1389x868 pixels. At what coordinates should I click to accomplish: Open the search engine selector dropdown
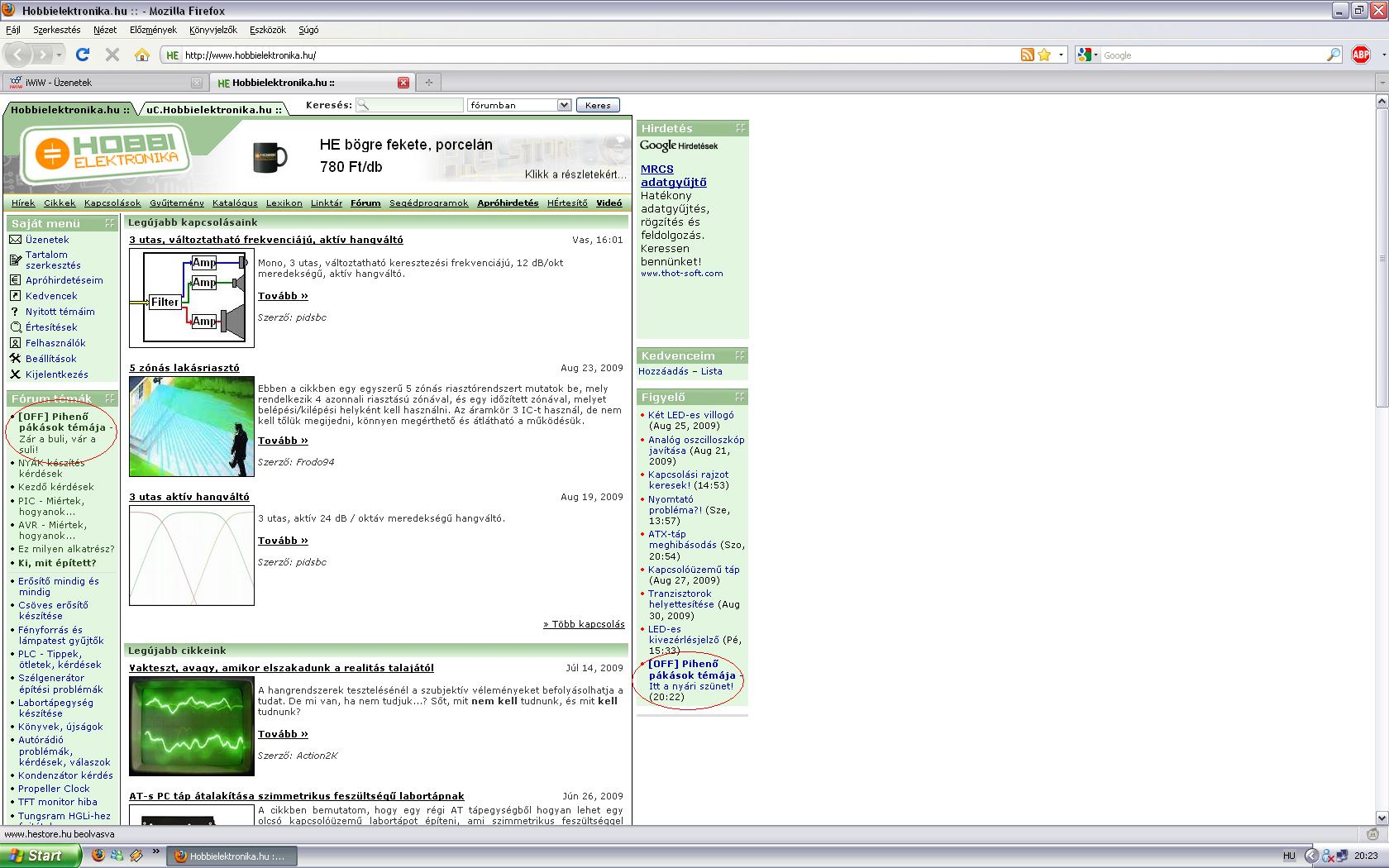1088,55
